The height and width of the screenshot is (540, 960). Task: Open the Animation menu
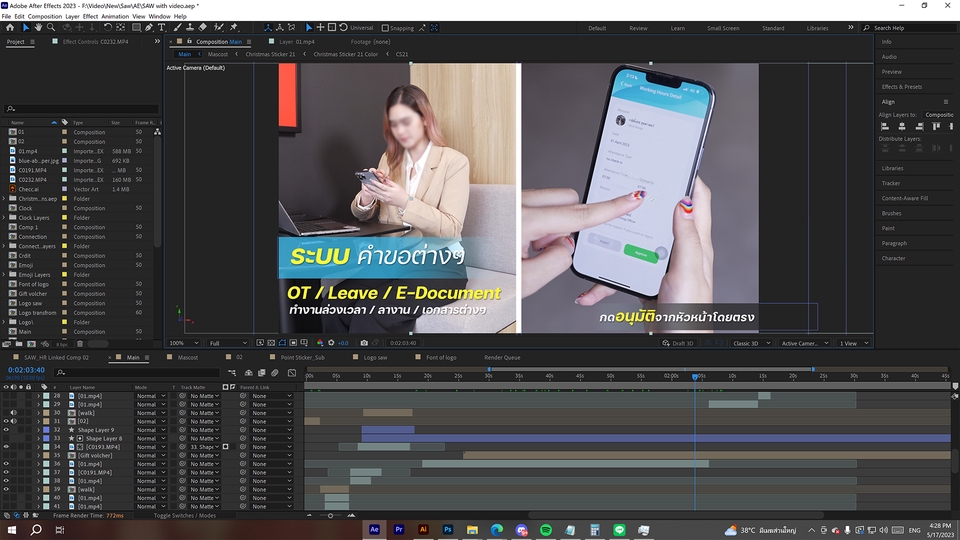click(115, 17)
